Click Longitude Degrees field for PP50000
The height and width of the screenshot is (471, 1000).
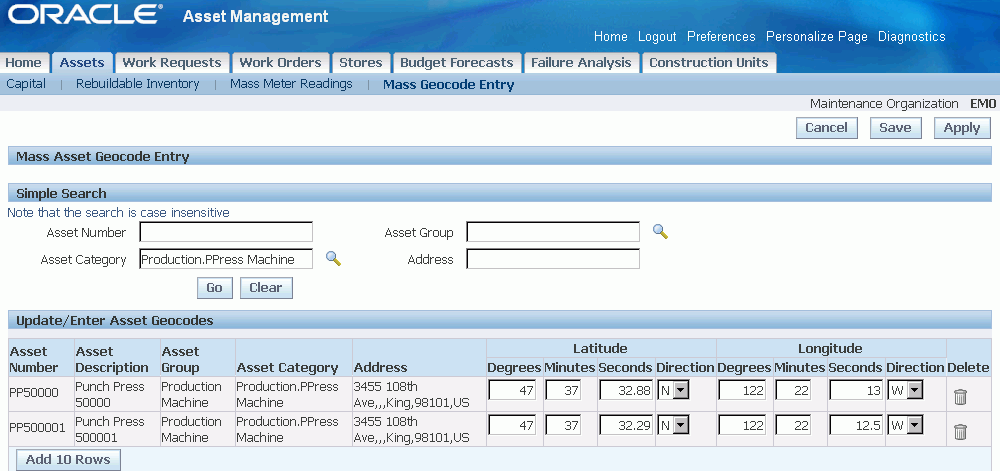pyautogui.click(x=742, y=391)
